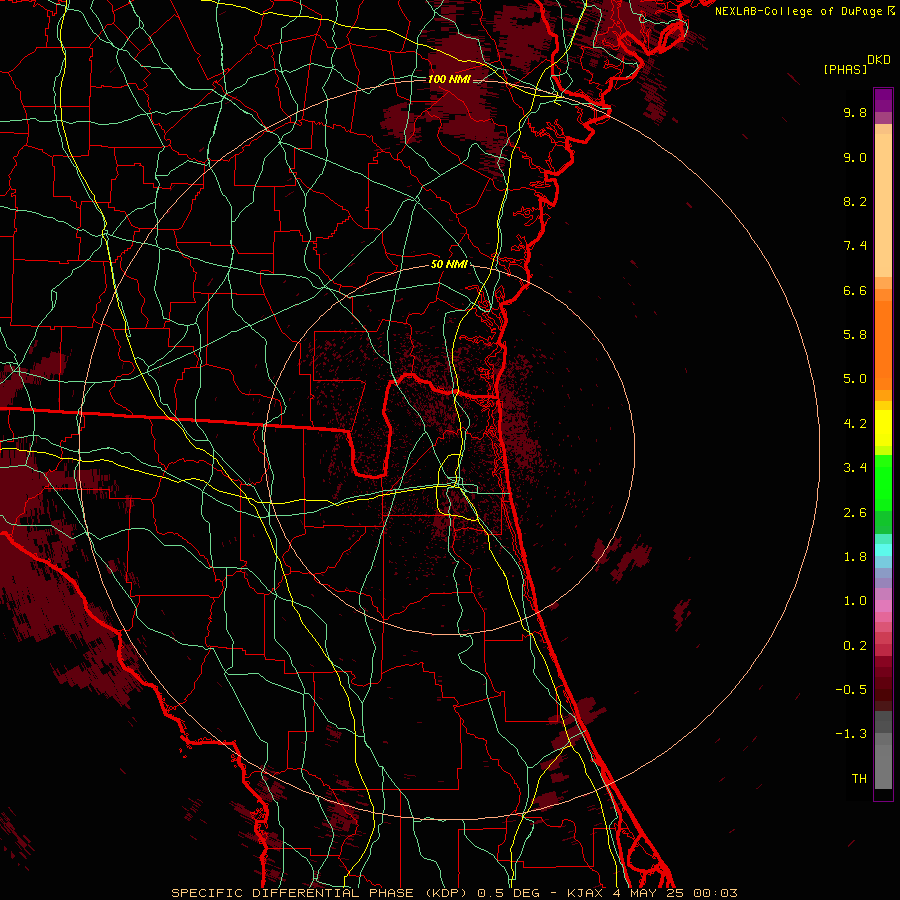
Task: Click the 2.6 scale value
Action: [x=855, y=513]
